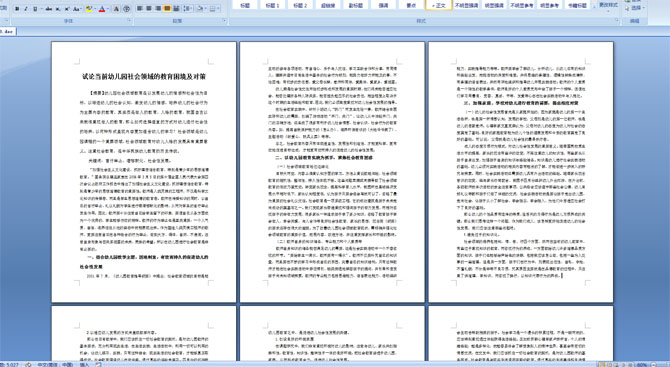Image resolution: width=670 pixels, height=367 pixels.
Task: Toggle justified alignment button
Action: pos(167,8)
